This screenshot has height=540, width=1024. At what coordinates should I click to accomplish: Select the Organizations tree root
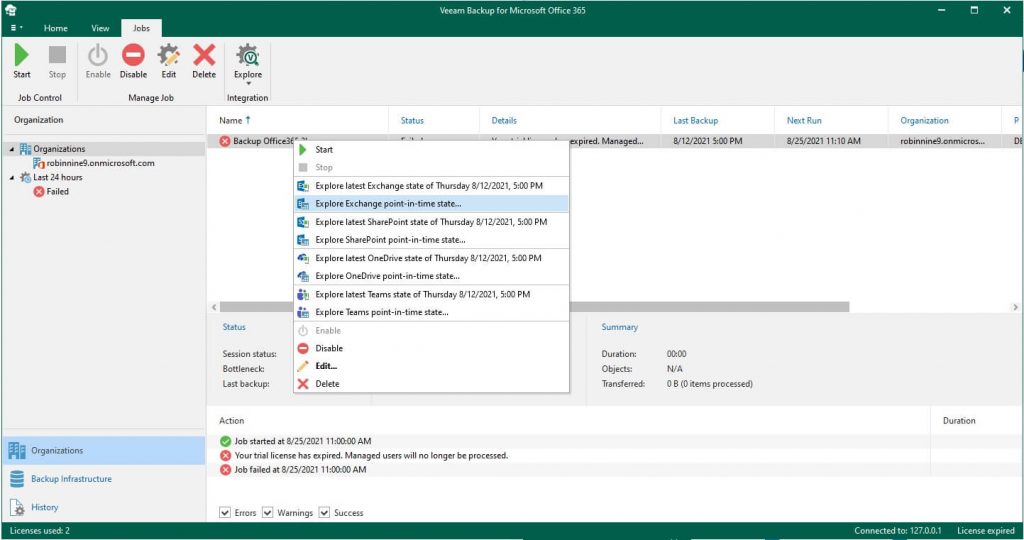click(59, 149)
